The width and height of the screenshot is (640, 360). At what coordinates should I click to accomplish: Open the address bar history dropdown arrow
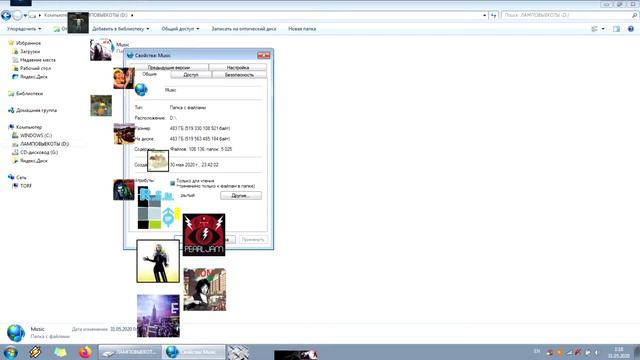(x=484, y=16)
